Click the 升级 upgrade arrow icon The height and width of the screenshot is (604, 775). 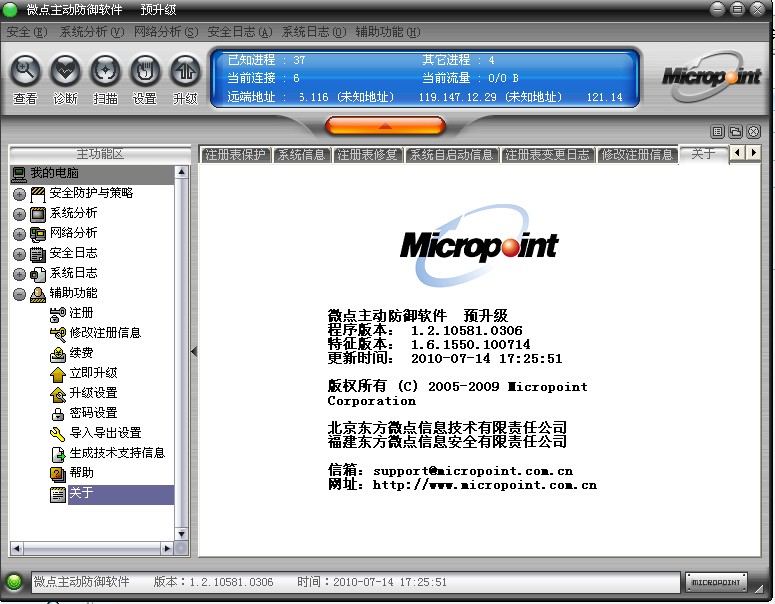[185, 71]
